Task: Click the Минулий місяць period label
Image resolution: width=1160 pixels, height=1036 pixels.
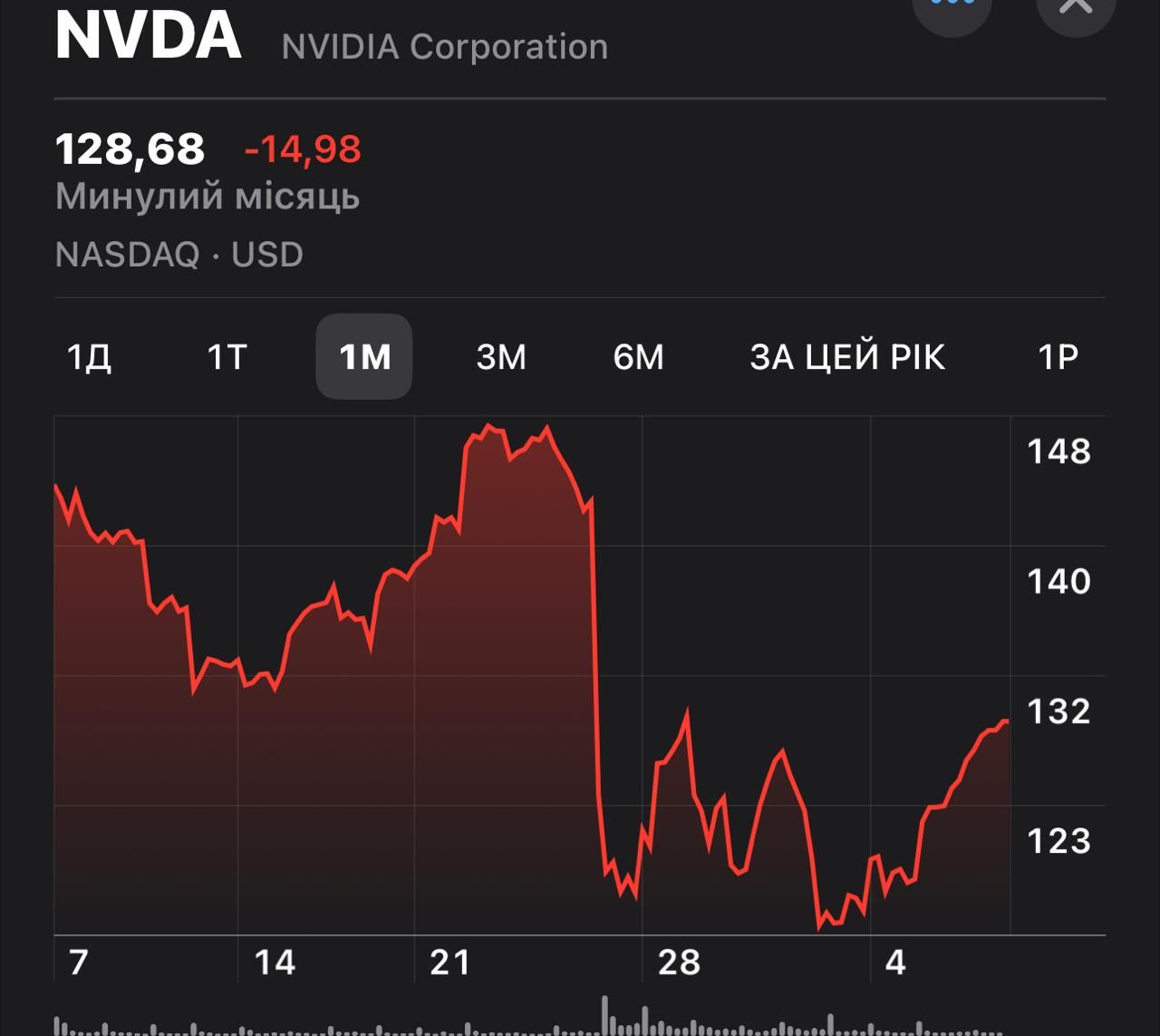Action: (208, 197)
